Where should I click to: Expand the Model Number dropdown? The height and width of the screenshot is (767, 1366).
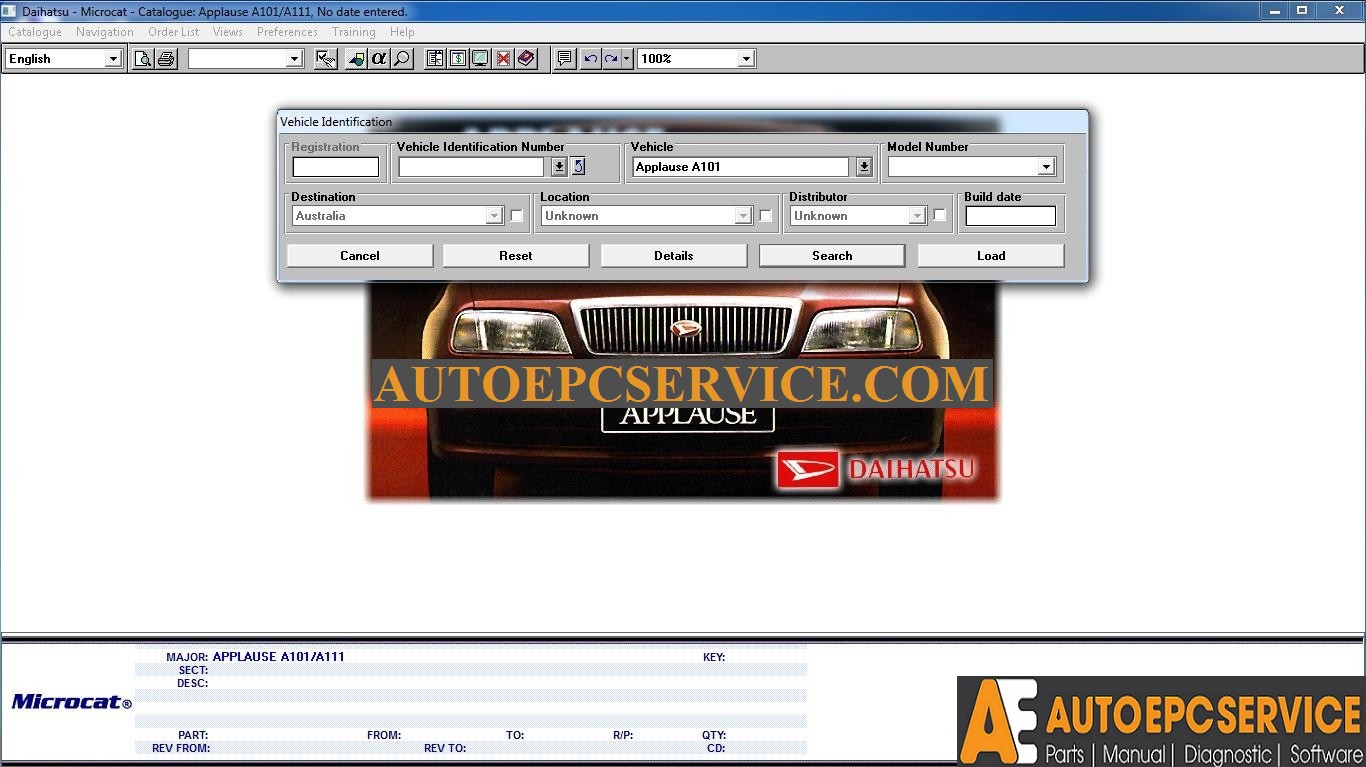point(1046,166)
